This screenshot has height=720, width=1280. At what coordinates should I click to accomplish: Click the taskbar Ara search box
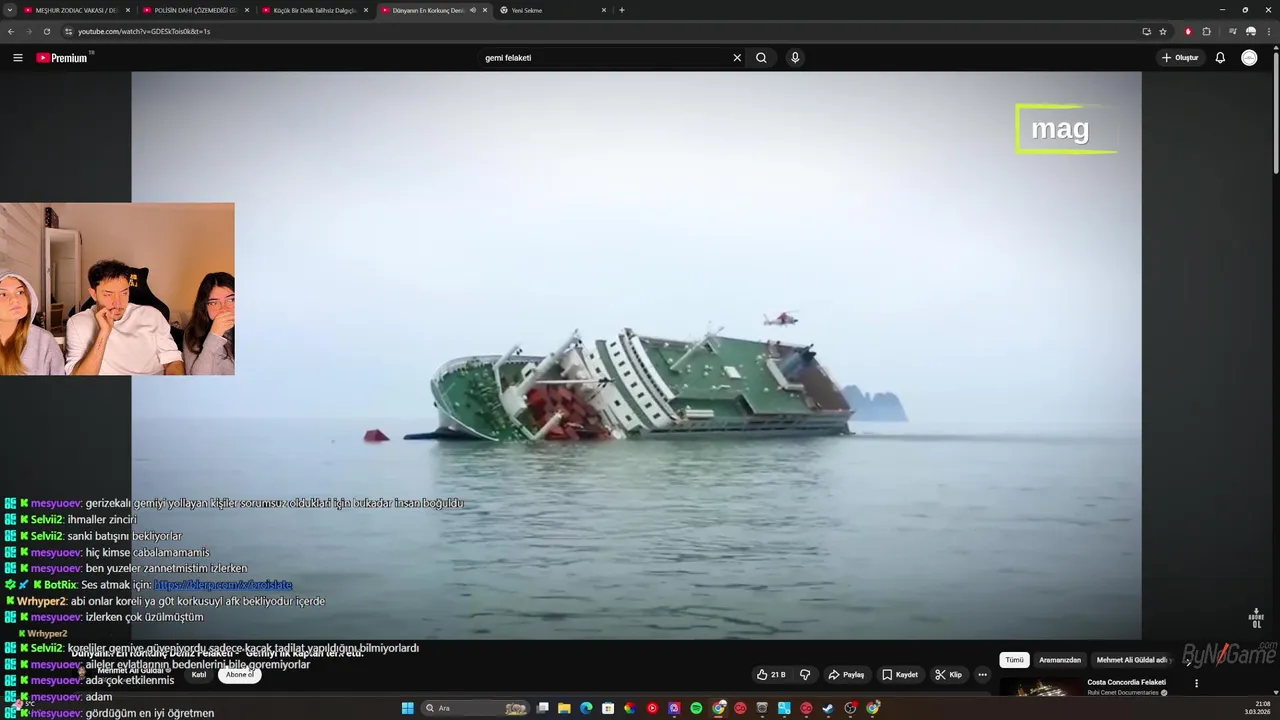click(475, 708)
